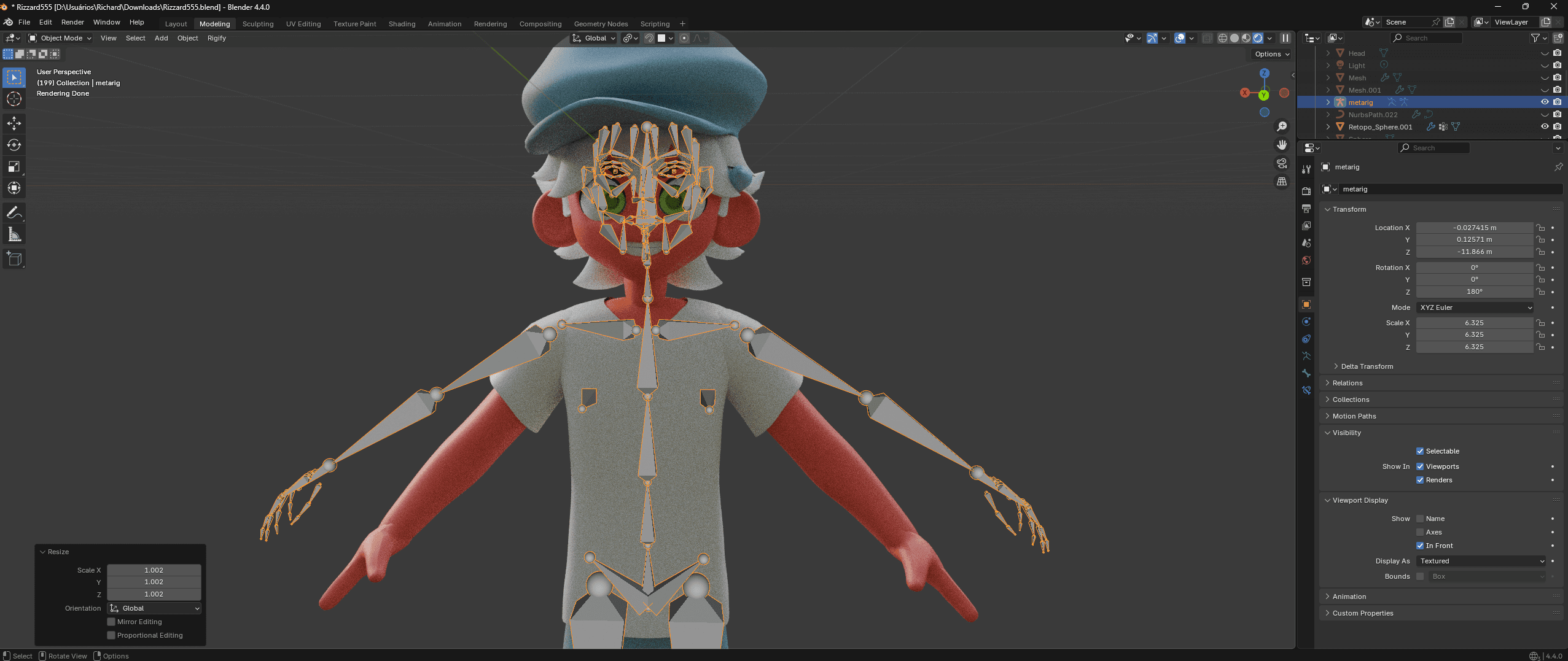The image size is (1568, 661).
Task: Switch to material preview shading
Action: pyautogui.click(x=1246, y=38)
